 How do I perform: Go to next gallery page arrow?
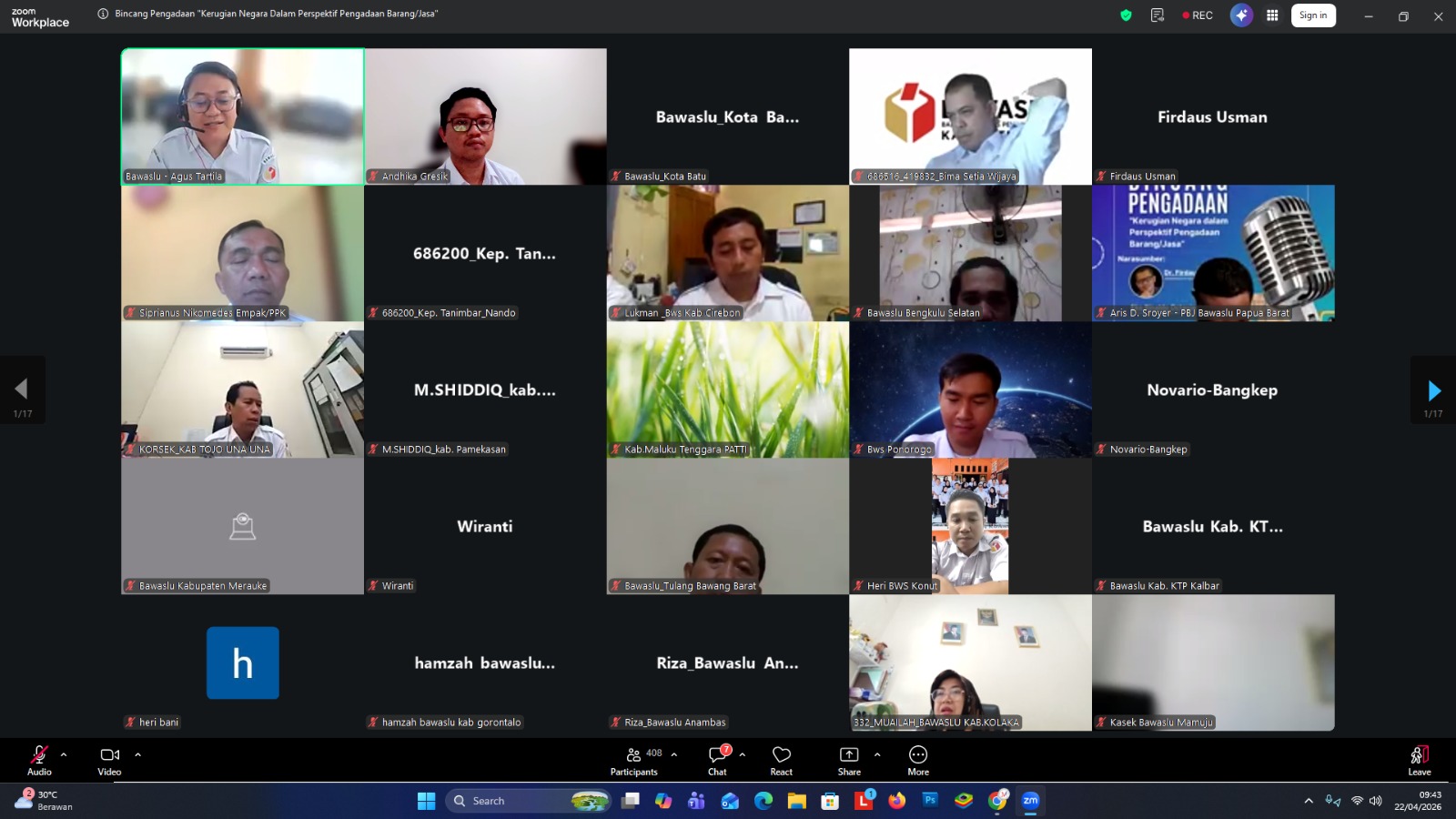pos(1433,391)
